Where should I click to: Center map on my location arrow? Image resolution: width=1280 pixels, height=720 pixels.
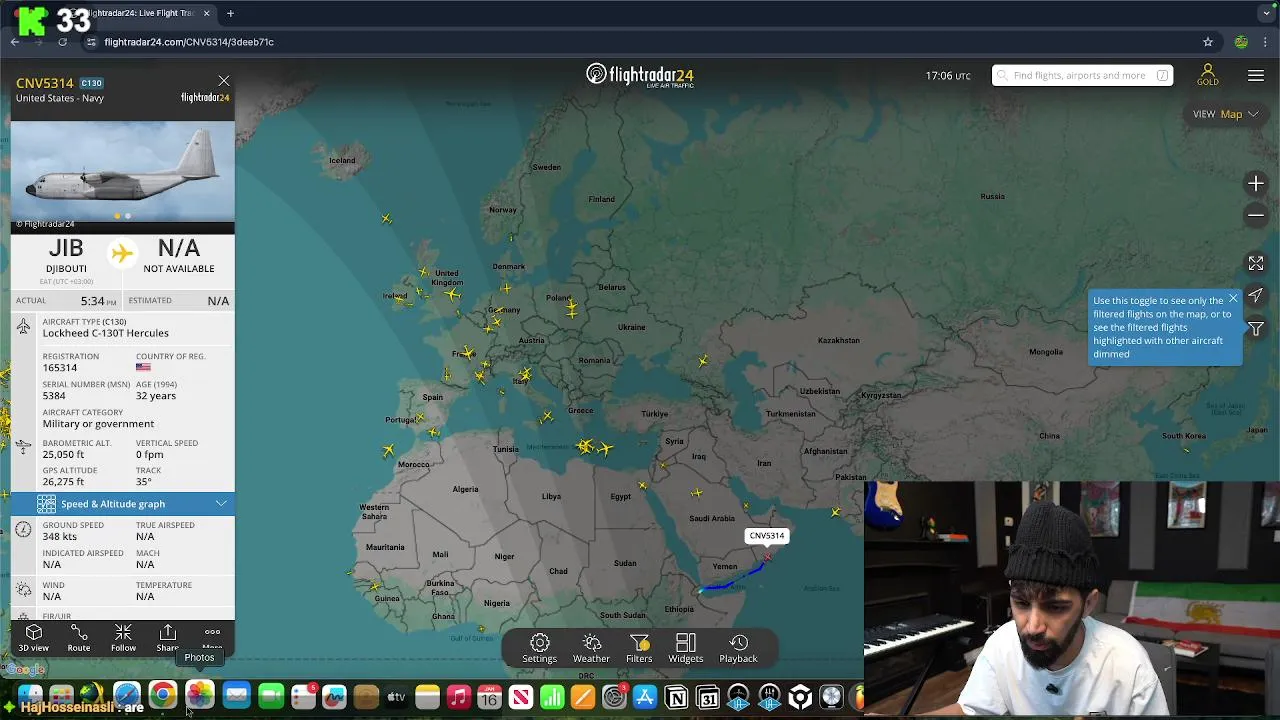1256,296
